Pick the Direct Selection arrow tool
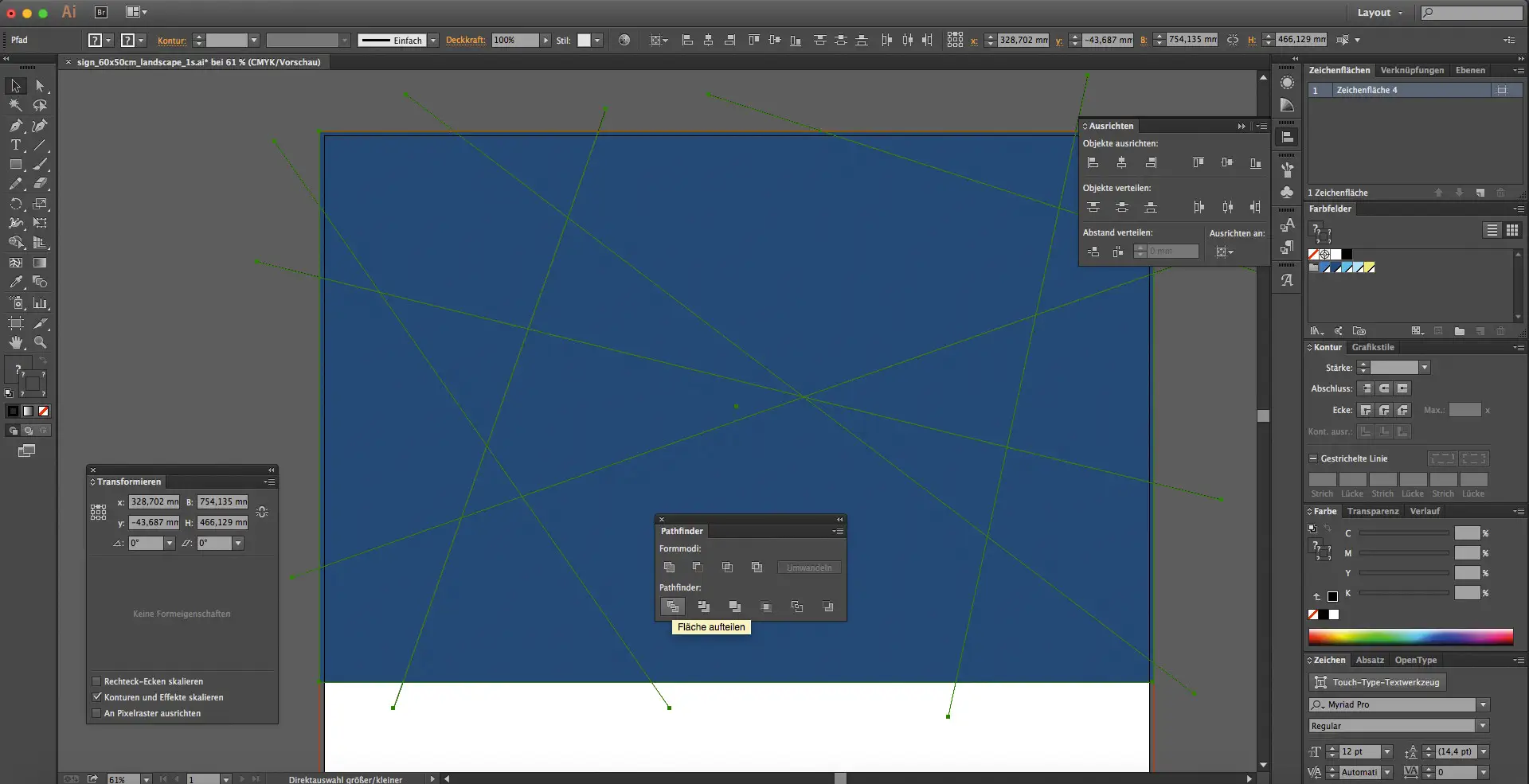Image resolution: width=1529 pixels, height=784 pixels. (40, 86)
